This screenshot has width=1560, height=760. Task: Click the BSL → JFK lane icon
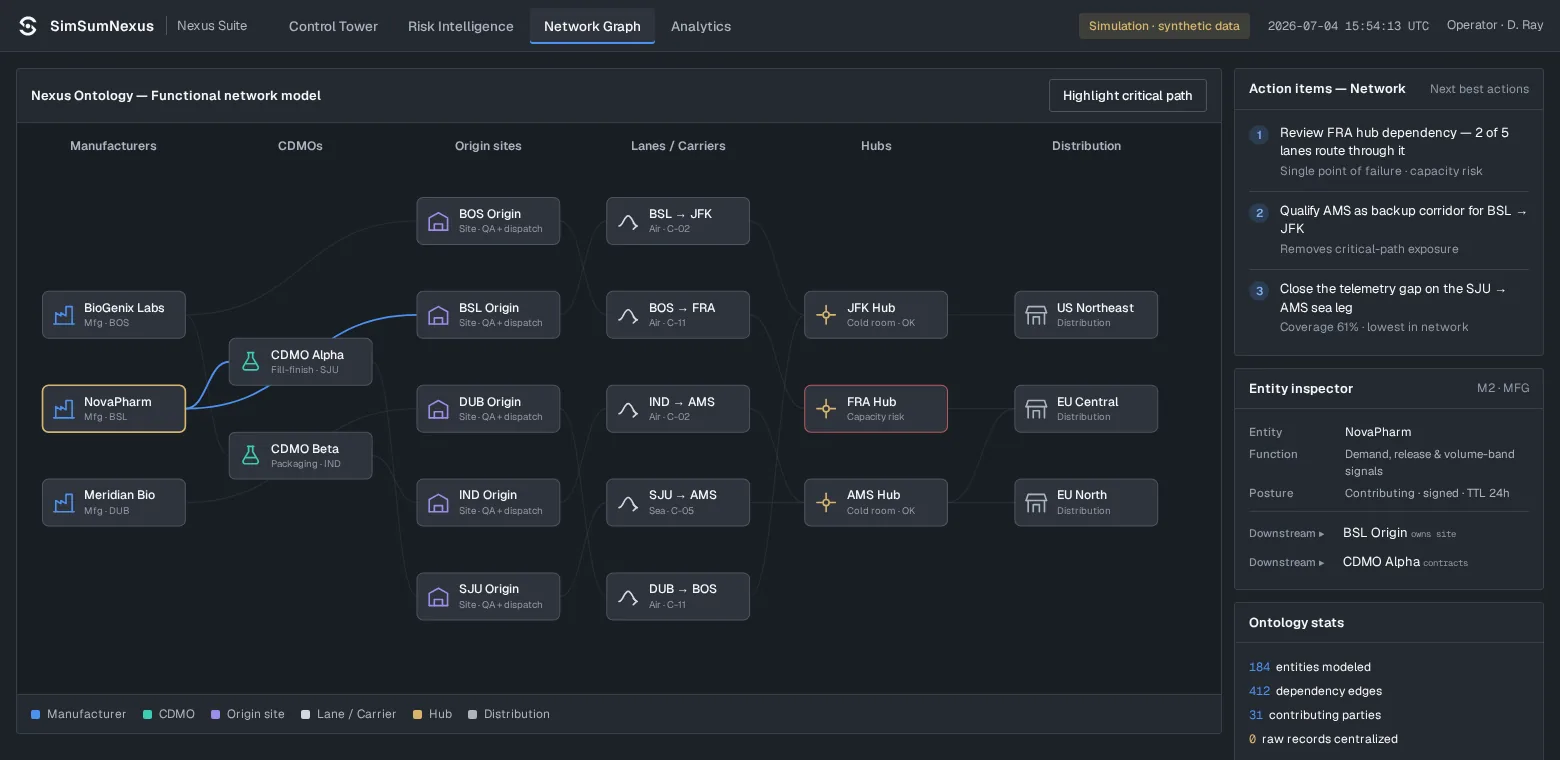628,221
